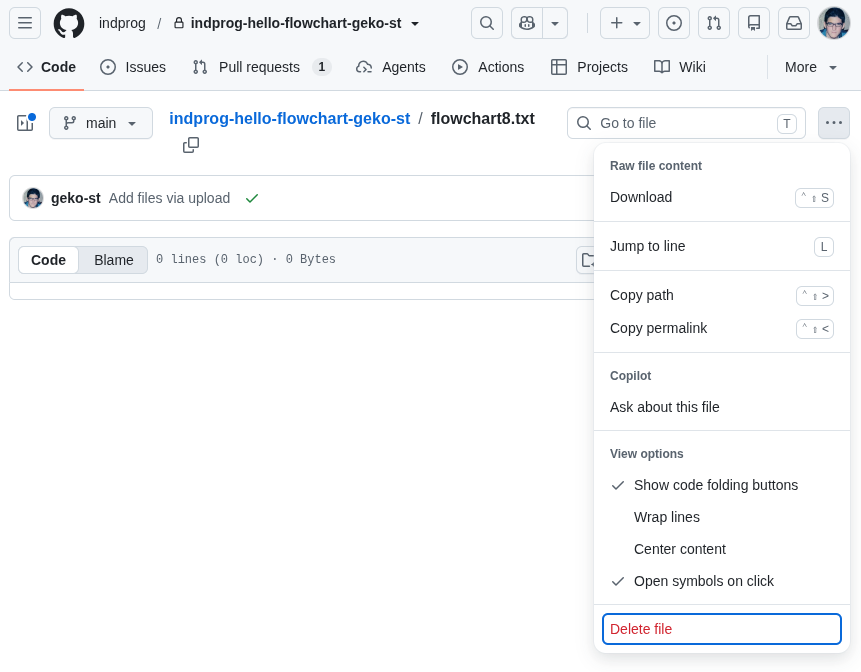Click geko-st avatar in commit row
The width and height of the screenshot is (861, 672).
tap(33, 198)
